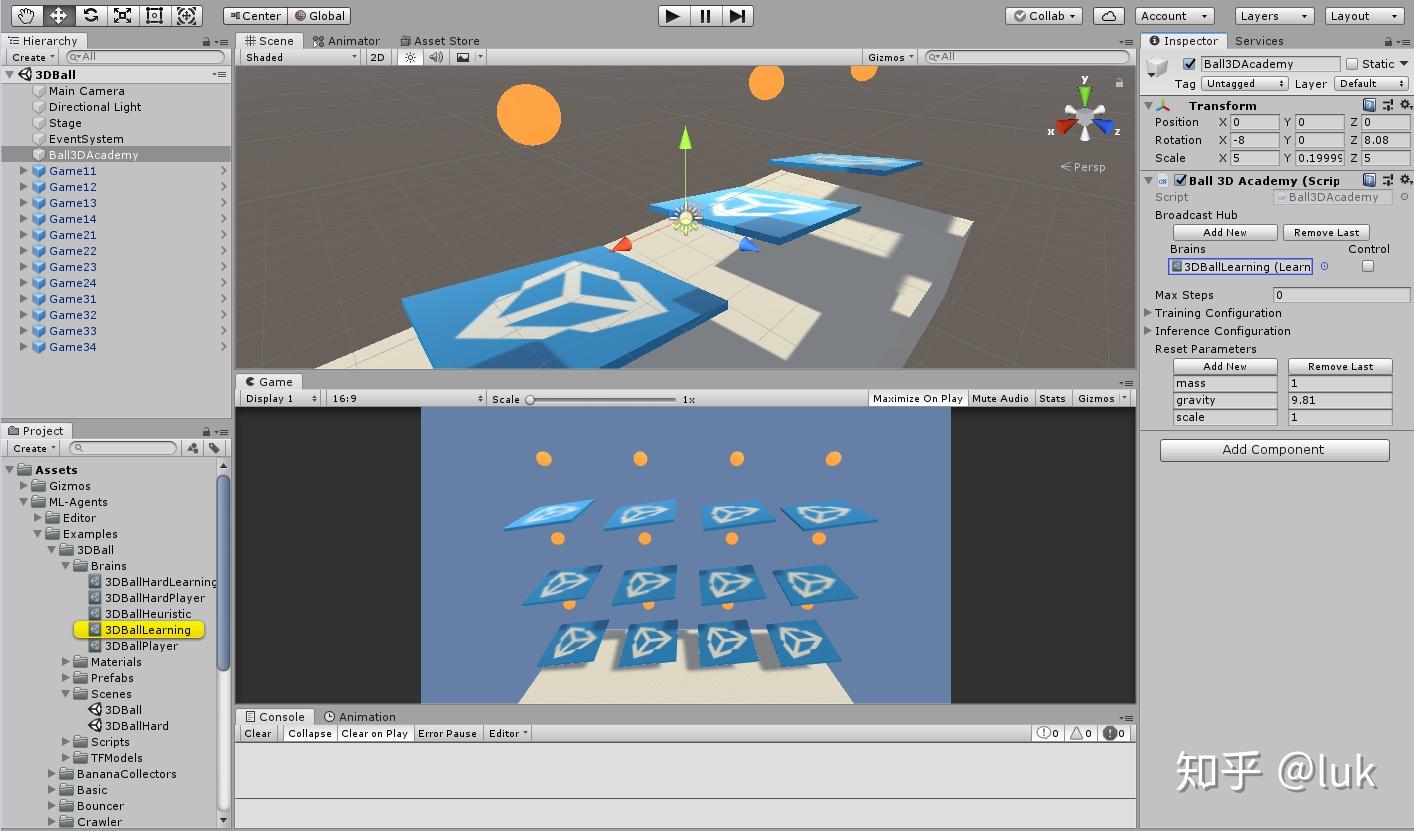Toggle scene lighting in the Scene view
This screenshot has width=1414, height=831.
[x=410, y=57]
